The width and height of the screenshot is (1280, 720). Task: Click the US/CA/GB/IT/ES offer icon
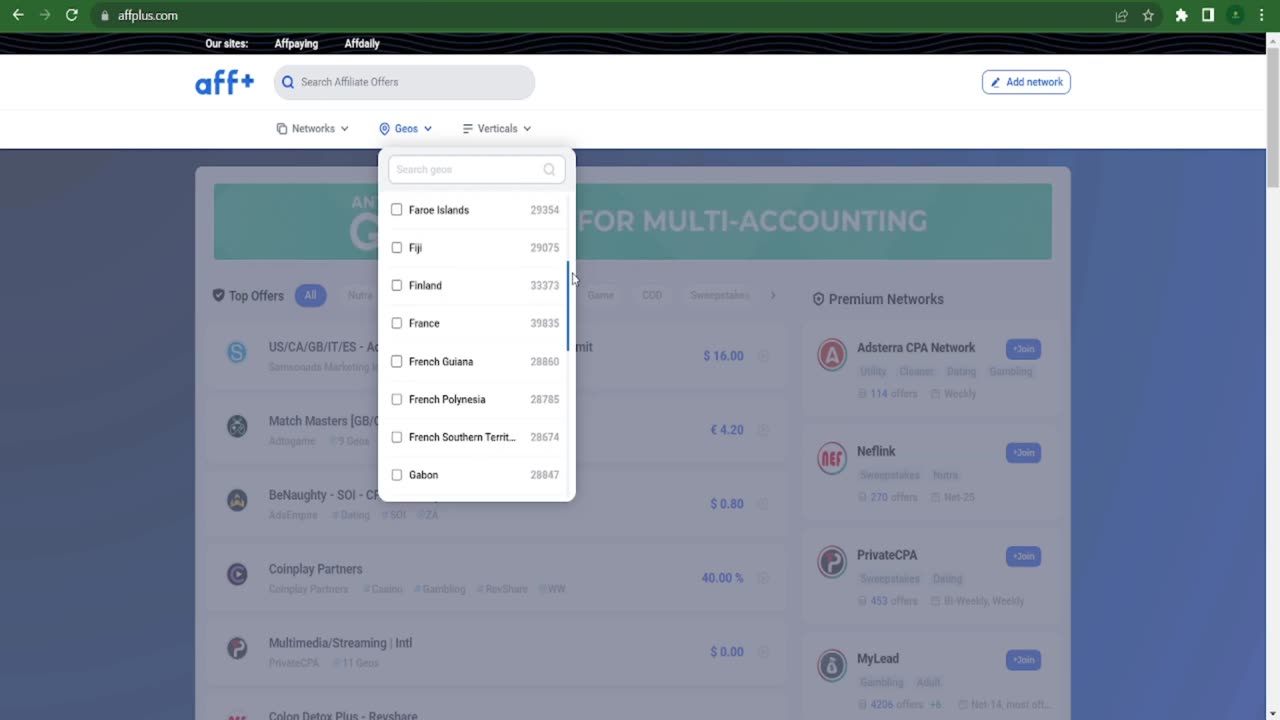tap(237, 353)
